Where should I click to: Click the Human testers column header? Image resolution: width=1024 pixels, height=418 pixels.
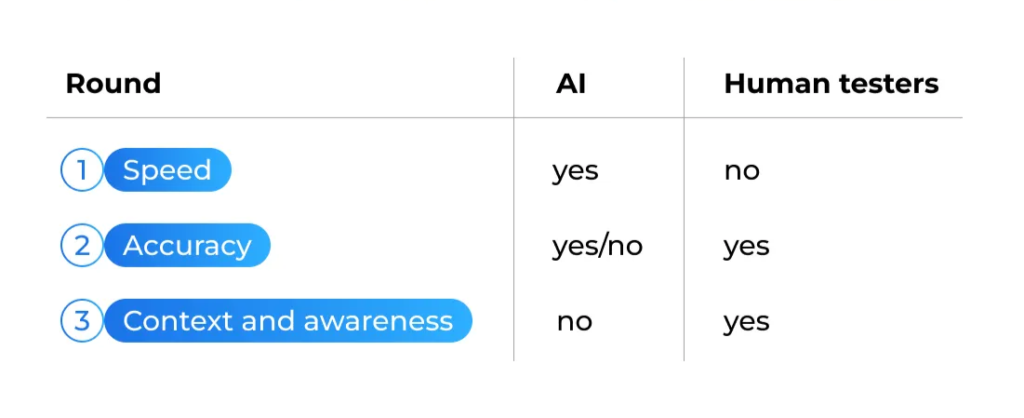(831, 84)
